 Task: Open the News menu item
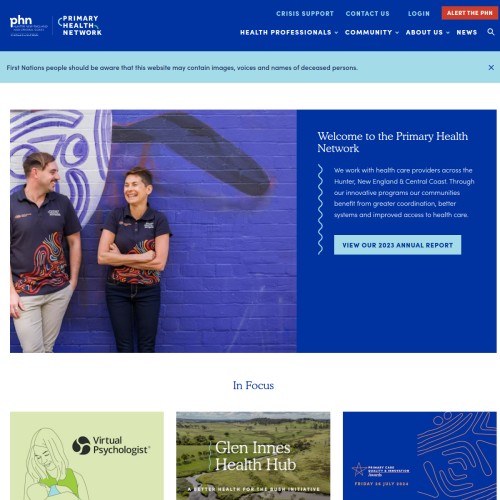pyautogui.click(x=467, y=32)
